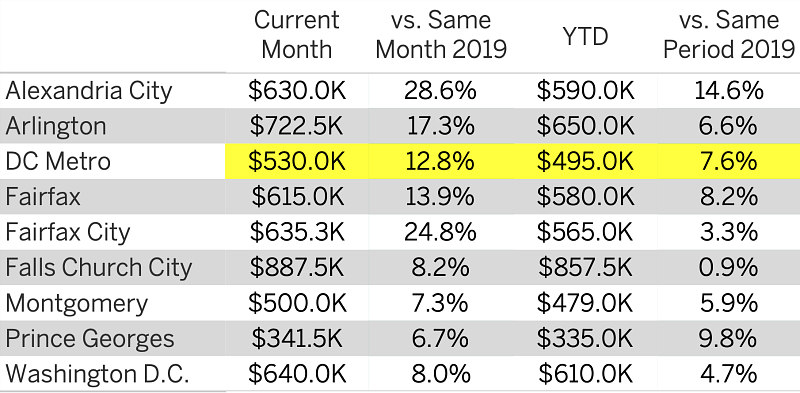
Task: Click the 28.6% Alexandria City change value
Action: [440, 91]
